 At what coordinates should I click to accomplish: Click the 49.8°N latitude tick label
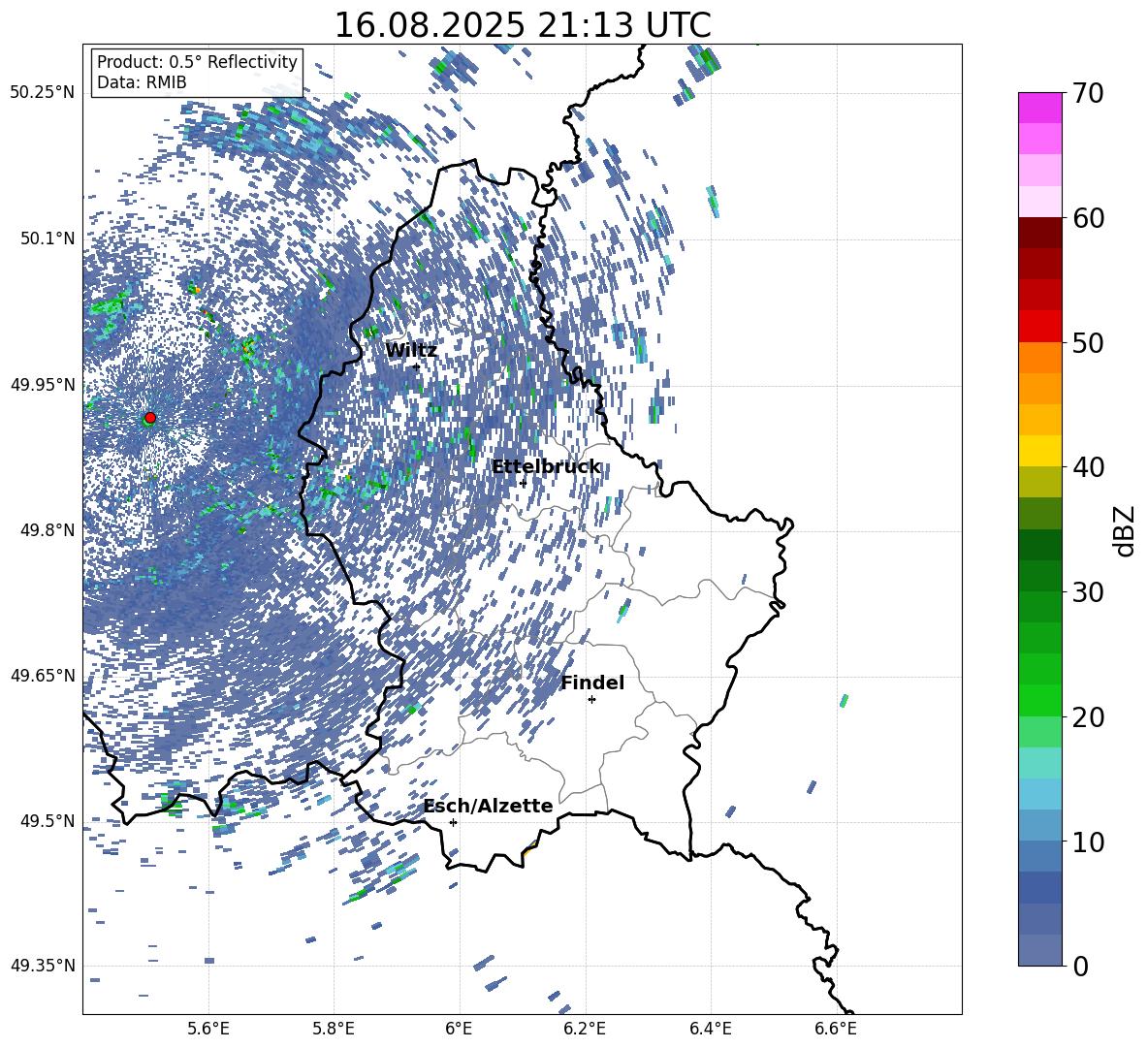click(x=48, y=530)
